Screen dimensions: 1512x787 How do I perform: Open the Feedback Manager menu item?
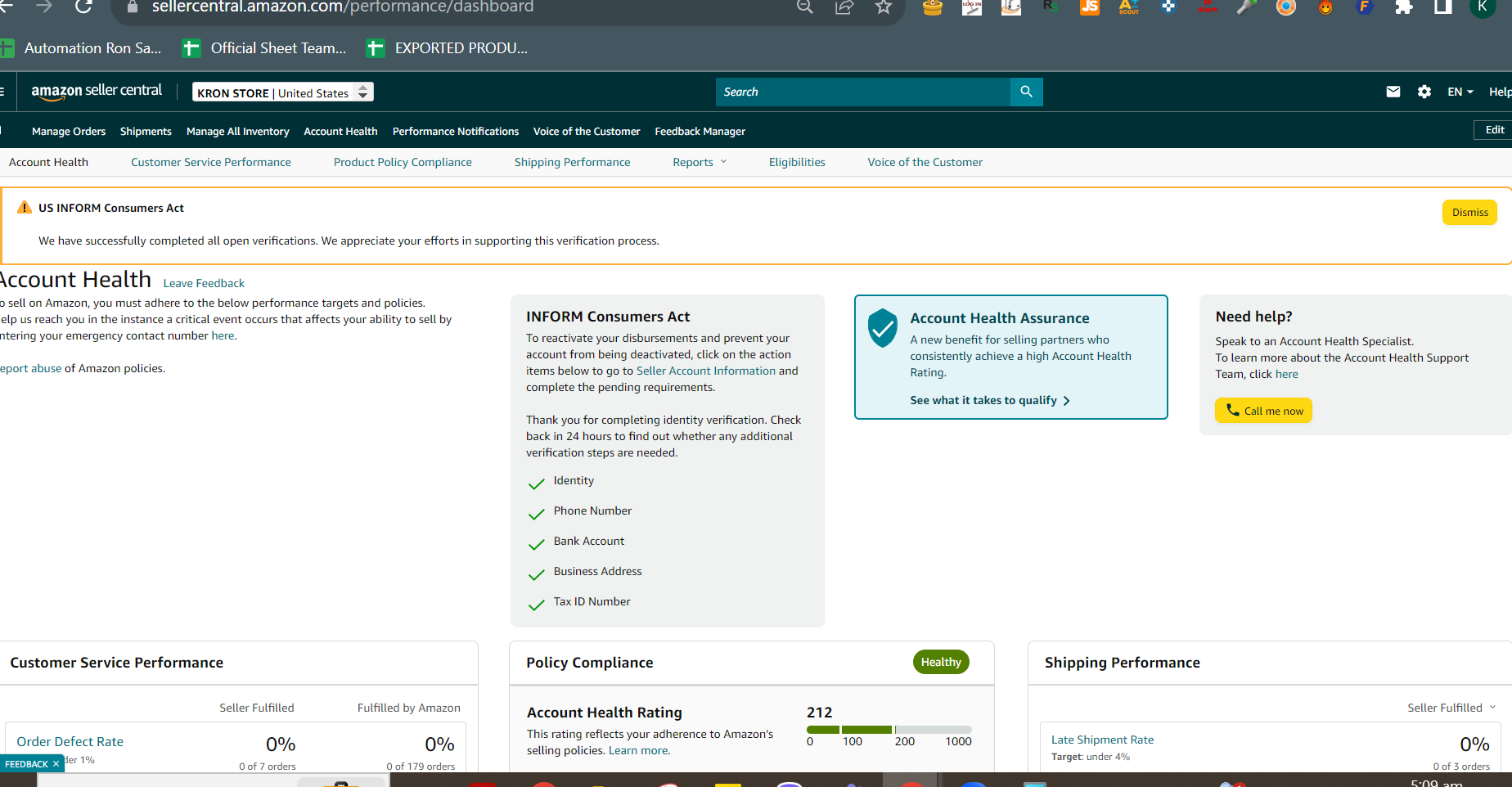point(700,131)
